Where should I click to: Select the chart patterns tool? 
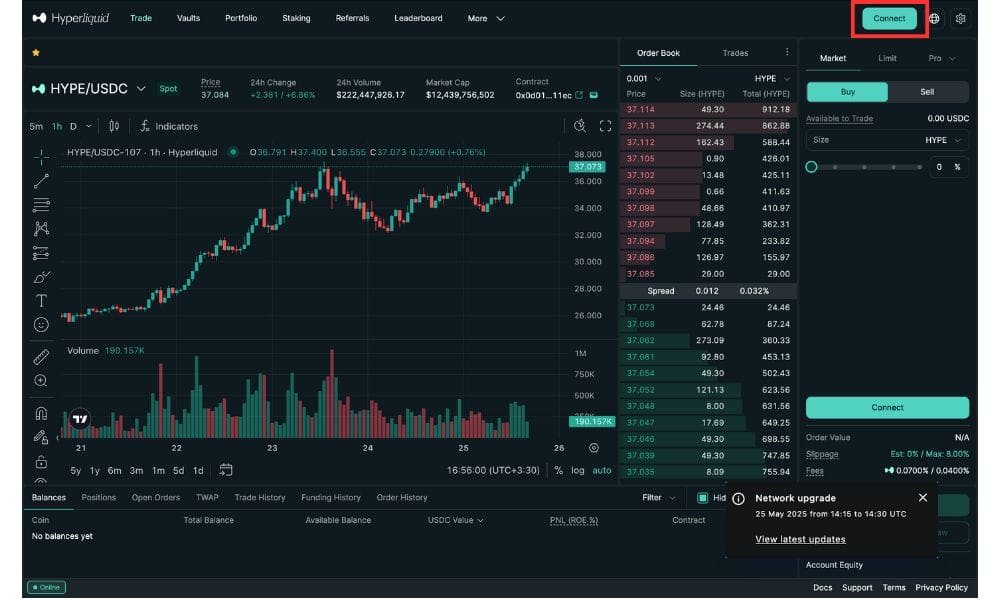tap(41, 228)
